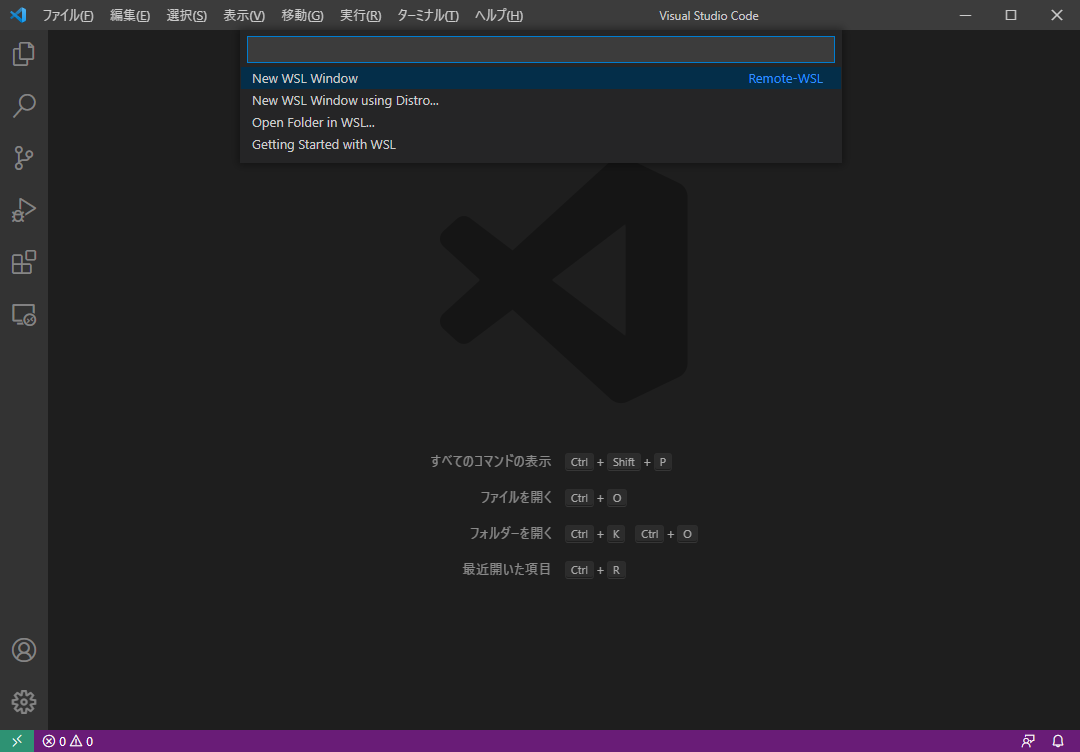Click the green remote window indicator
1080x752 pixels.
(x=17, y=741)
